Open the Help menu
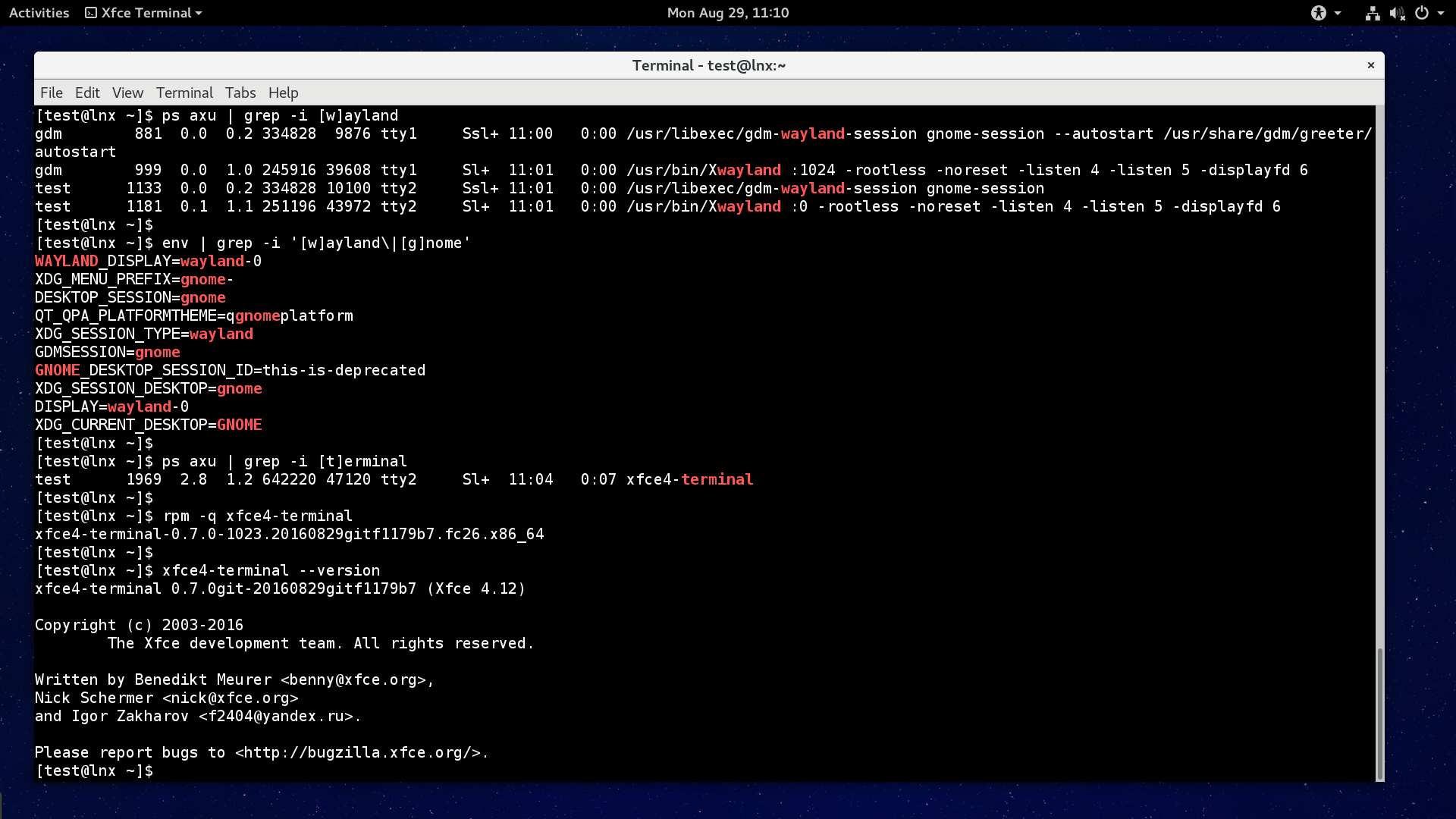The width and height of the screenshot is (1456, 819). (x=283, y=93)
